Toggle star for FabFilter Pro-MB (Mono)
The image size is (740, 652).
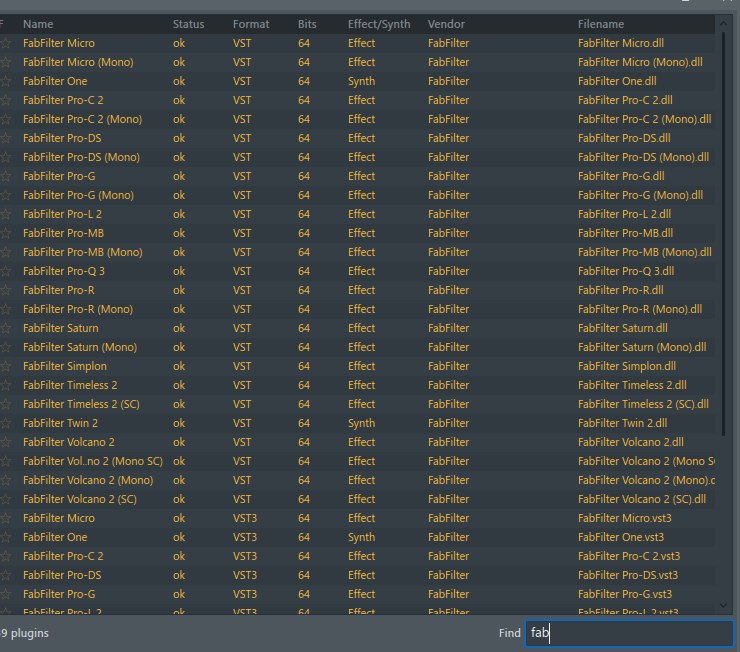pyautogui.click(x=5, y=252)
